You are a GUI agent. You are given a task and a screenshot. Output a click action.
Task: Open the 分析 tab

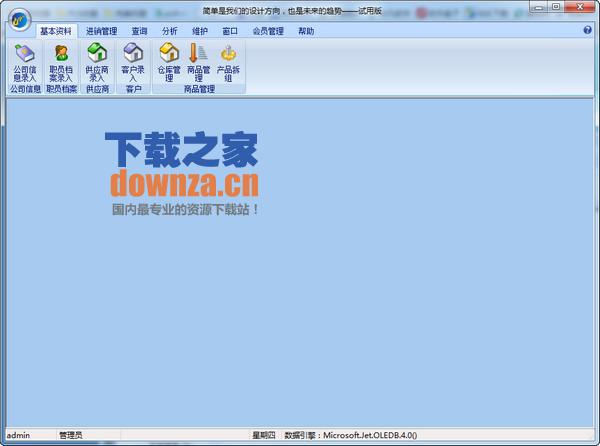169,31
